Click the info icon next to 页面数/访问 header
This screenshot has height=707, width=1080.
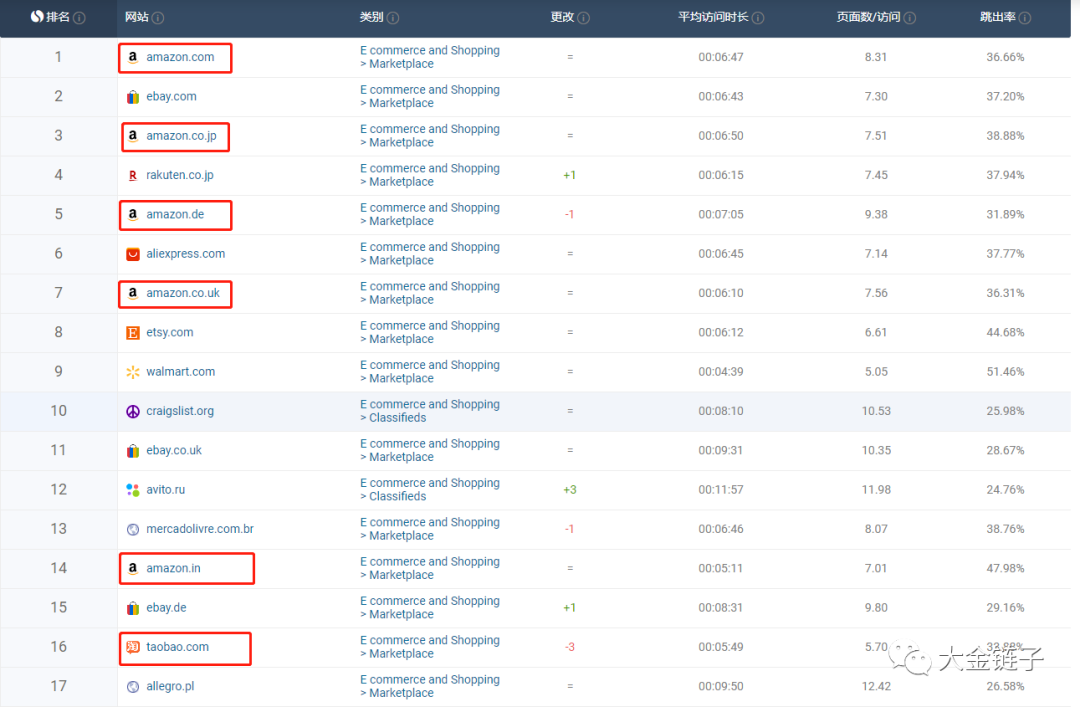(909, 18)
